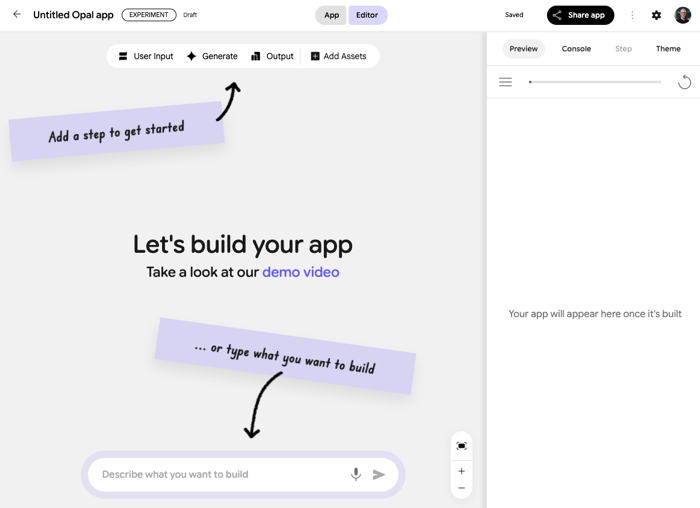Switch to App view toggle

point(331,15)
